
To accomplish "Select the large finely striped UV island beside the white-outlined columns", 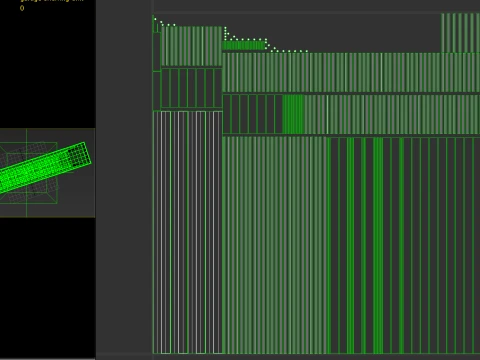I will tap(275, 245).
